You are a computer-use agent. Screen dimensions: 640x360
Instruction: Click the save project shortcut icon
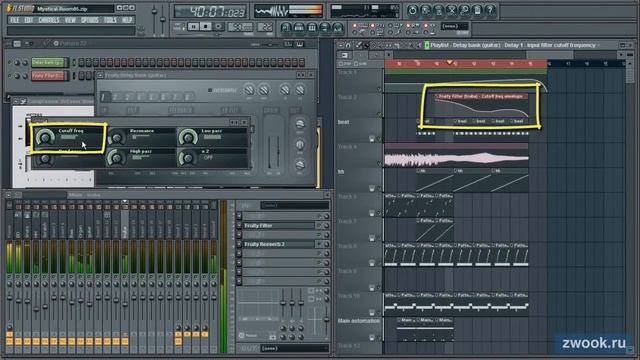(425, 11)
